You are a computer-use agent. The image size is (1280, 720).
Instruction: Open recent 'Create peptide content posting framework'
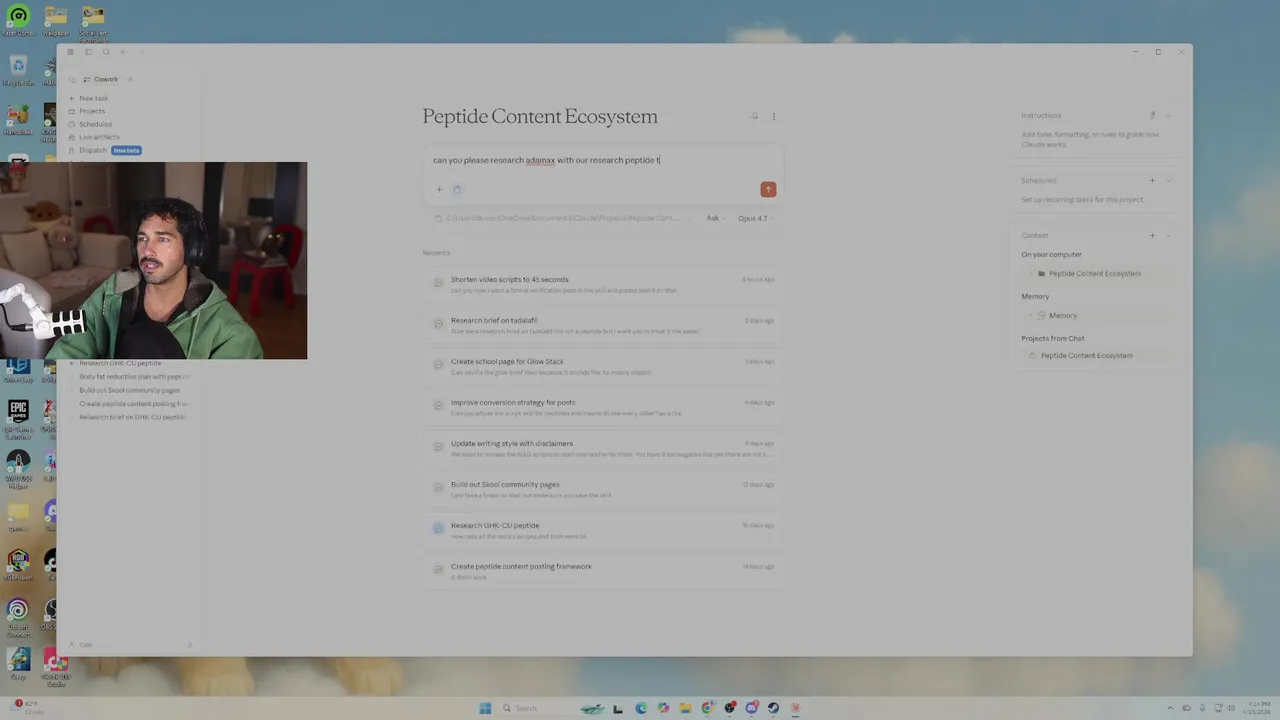point(604,571)
